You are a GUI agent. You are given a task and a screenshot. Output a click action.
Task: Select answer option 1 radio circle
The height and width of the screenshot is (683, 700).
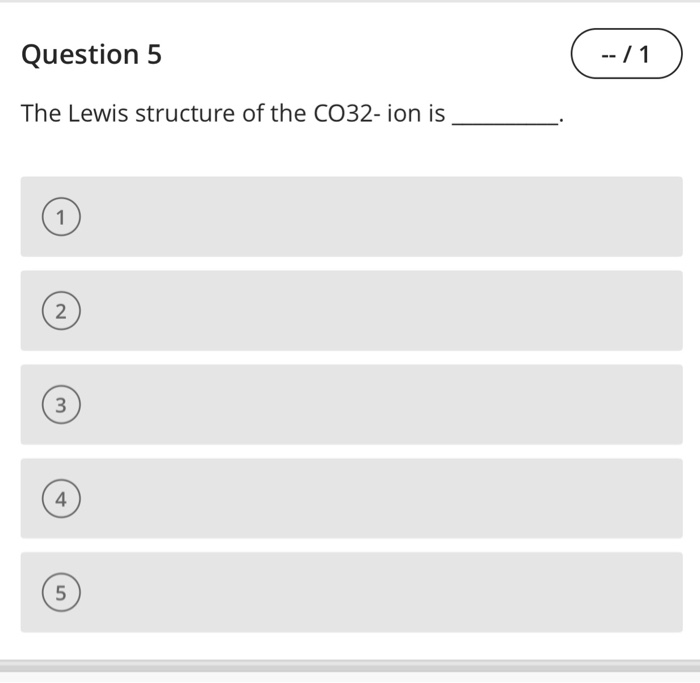(x=62, y=217)
